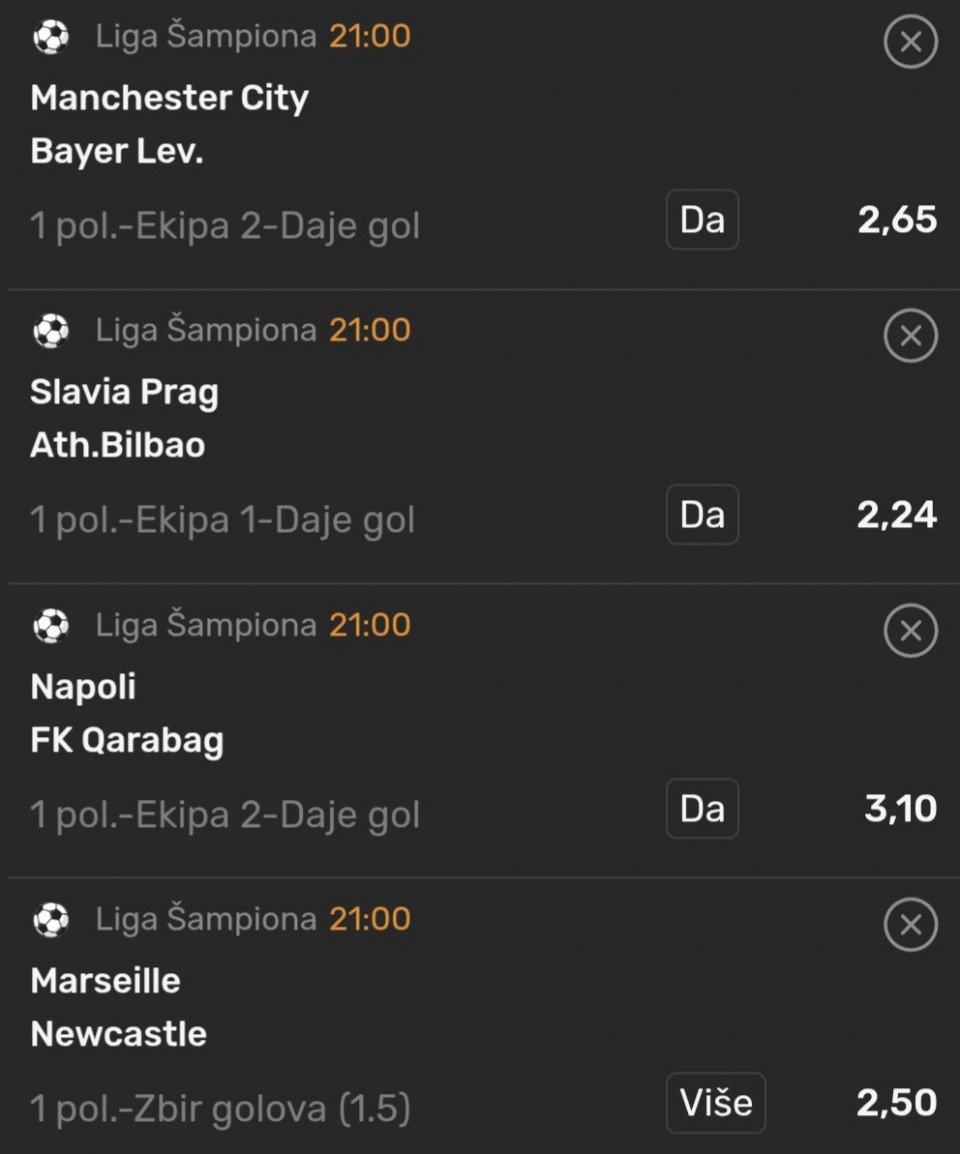Click soccer ball icon beside Slavia Prag match

point(51,330)
